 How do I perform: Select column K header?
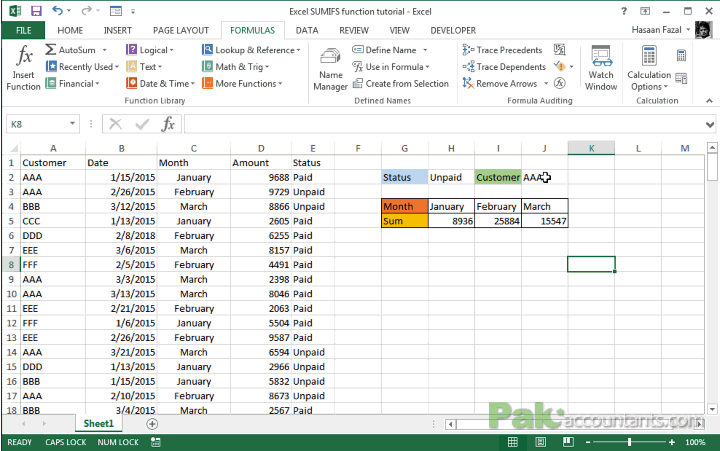tap(591, 148)
